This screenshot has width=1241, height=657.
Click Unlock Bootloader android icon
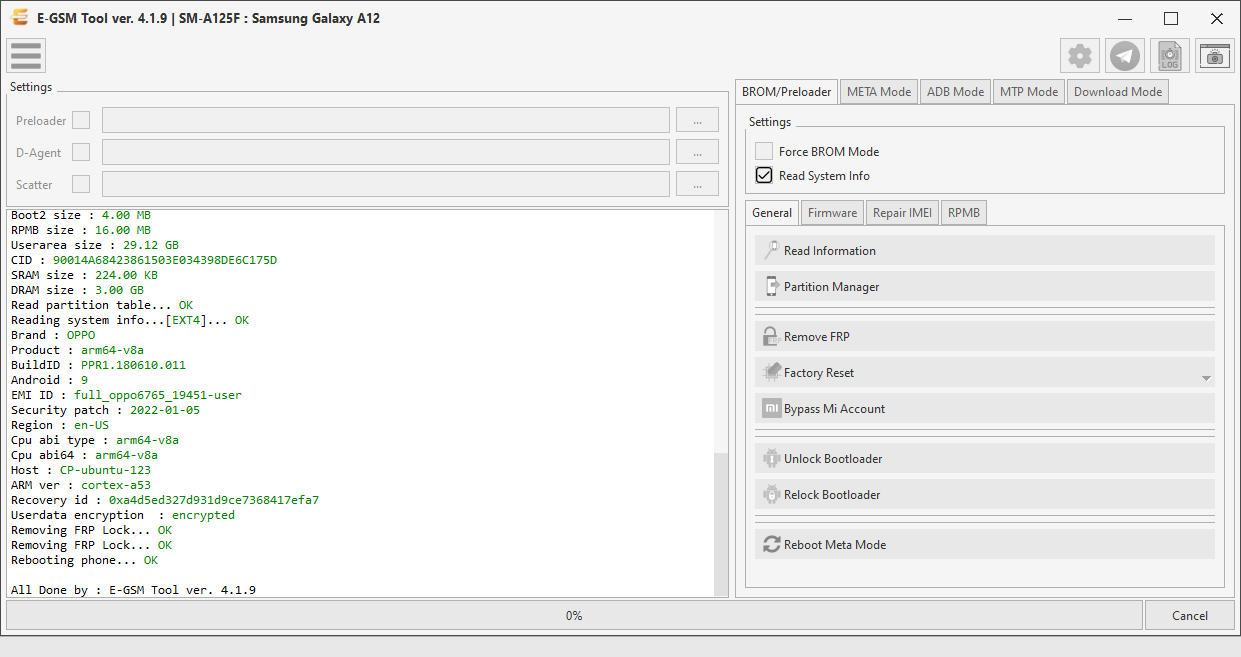(x=771, y=458)
